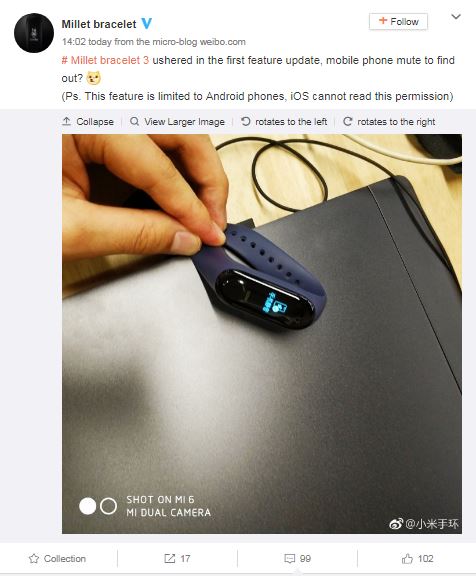
Task: Click the doge emoji in post
Action: tap(93, 78)
